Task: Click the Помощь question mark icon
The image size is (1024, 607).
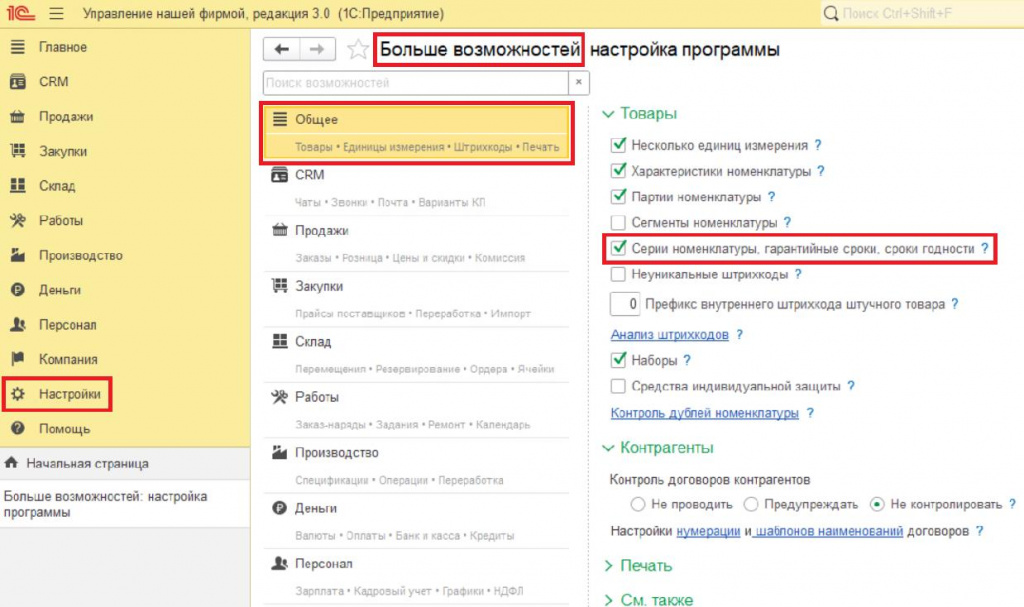Action: pyautogui.click(x=18, y=429)
